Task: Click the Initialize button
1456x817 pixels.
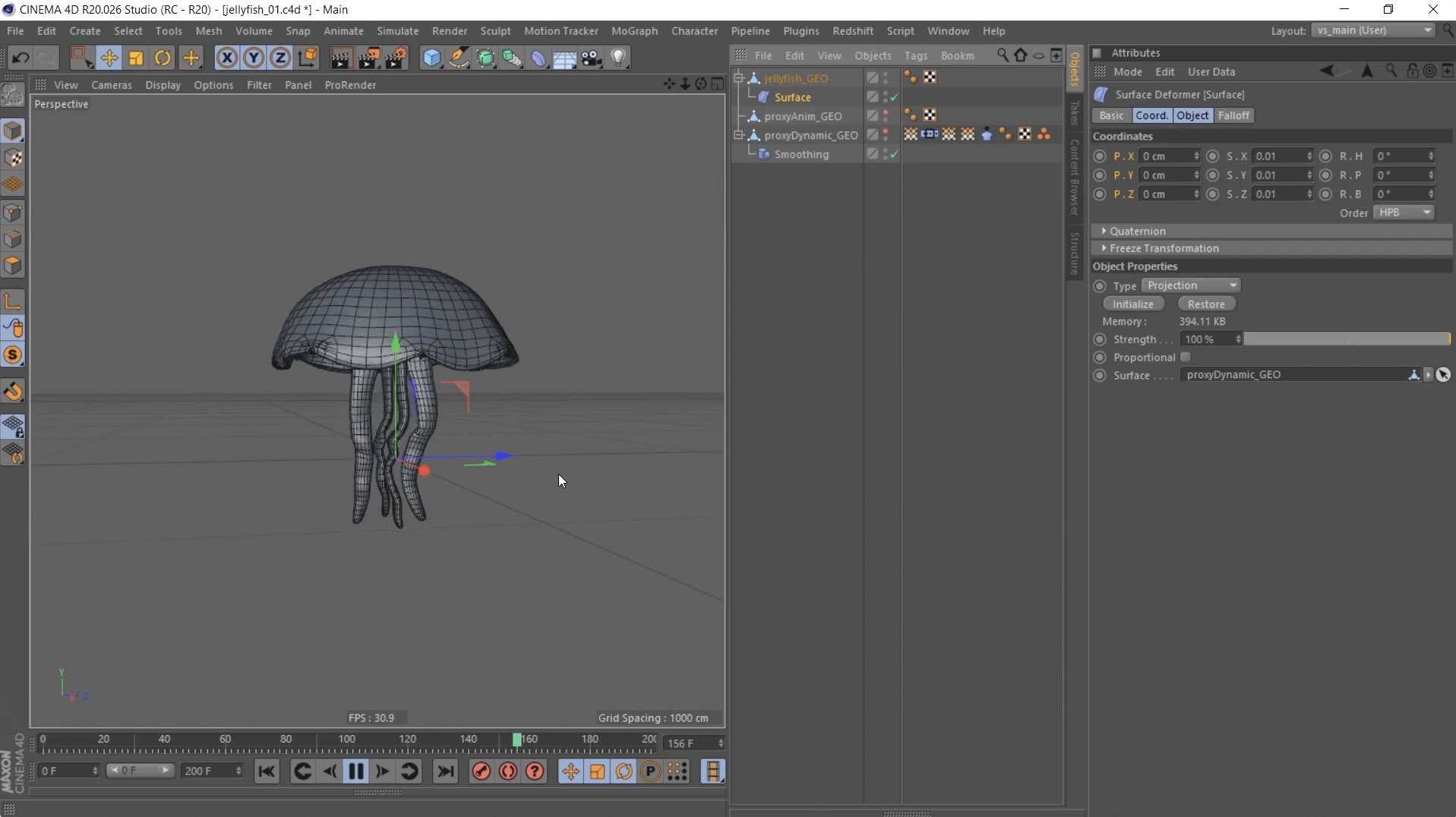Action: coord(1133,303)
